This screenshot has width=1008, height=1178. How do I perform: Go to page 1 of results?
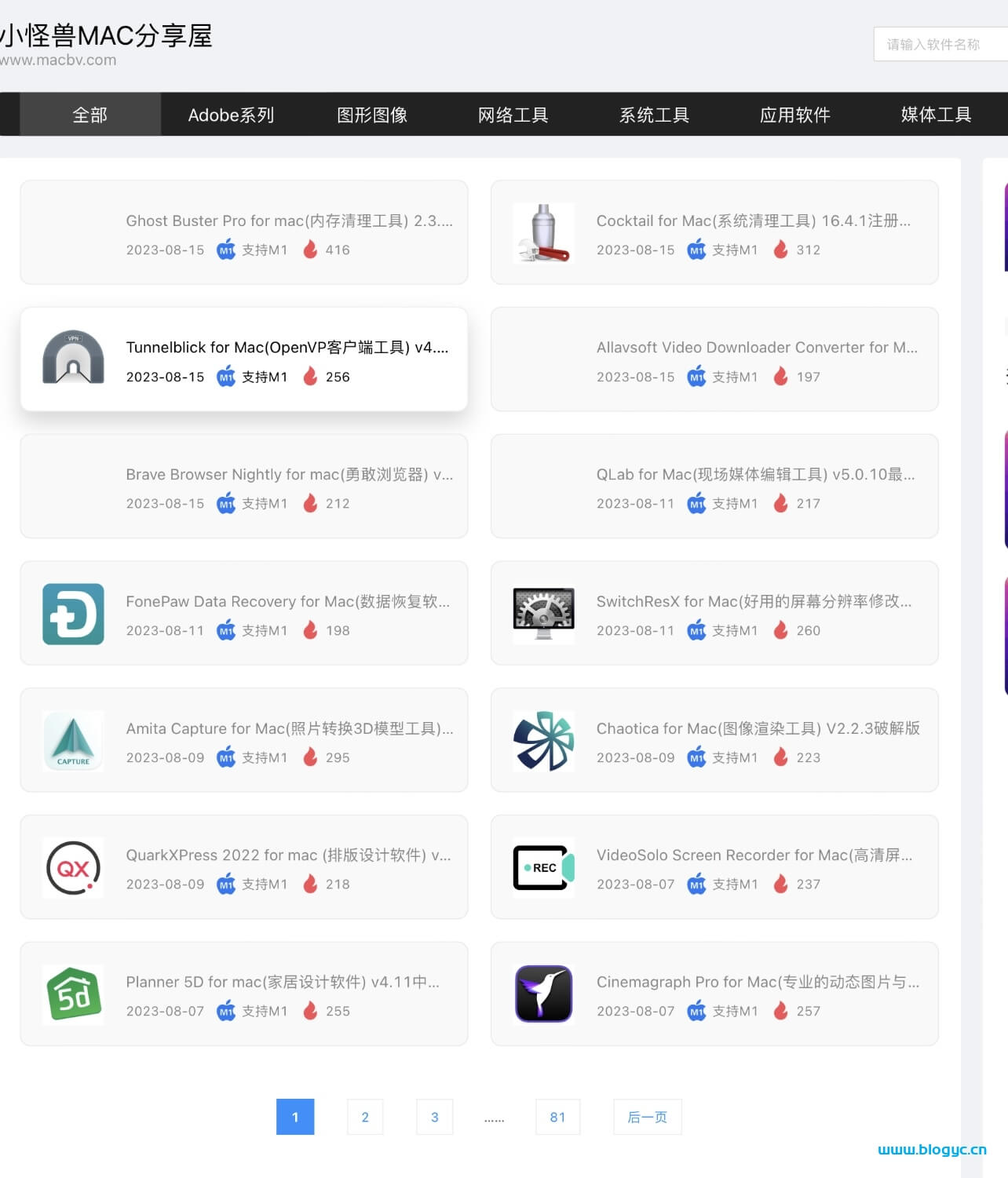point(295,1117)
